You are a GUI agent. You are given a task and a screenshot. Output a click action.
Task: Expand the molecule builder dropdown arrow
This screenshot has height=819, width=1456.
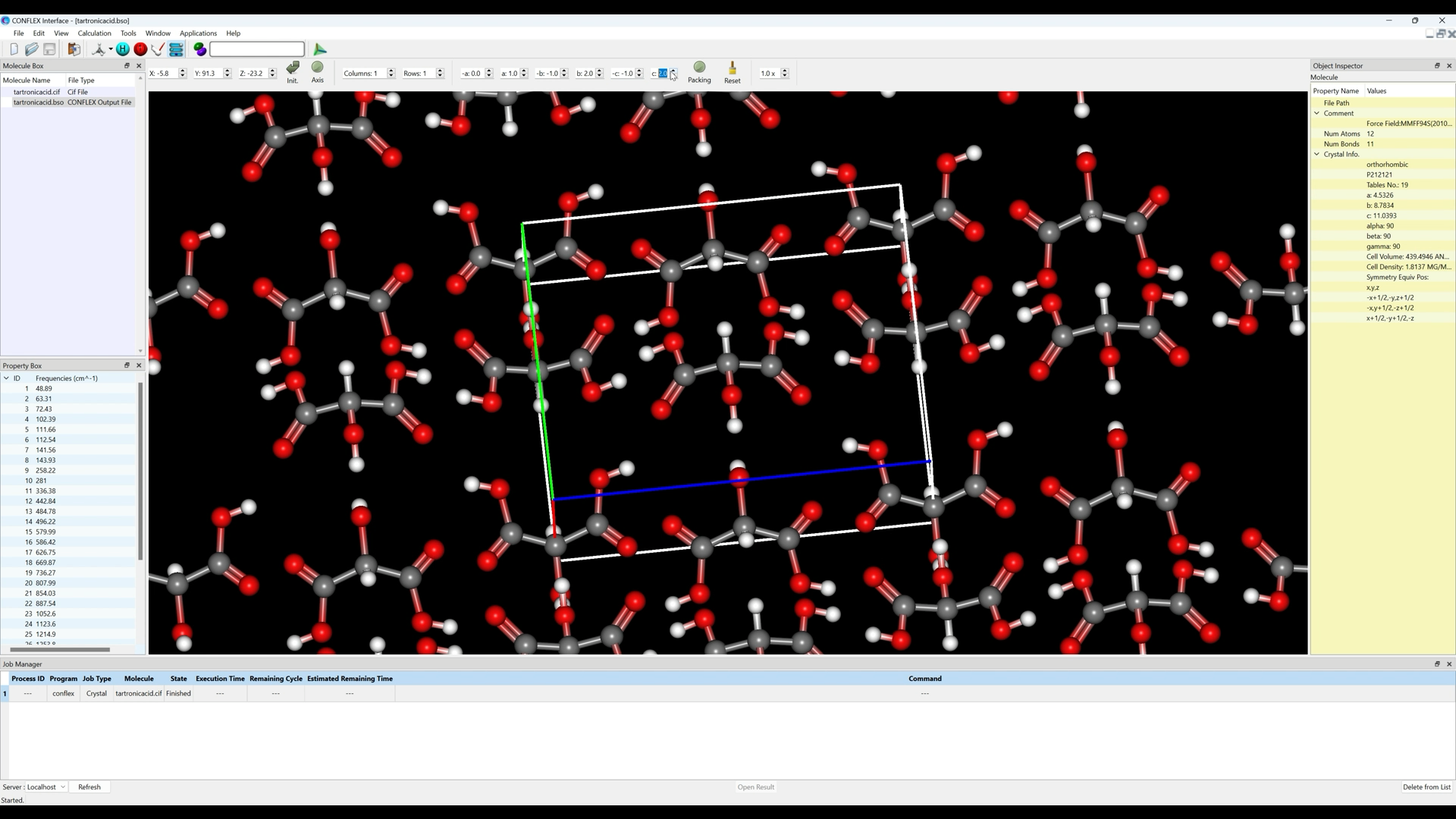108,51
